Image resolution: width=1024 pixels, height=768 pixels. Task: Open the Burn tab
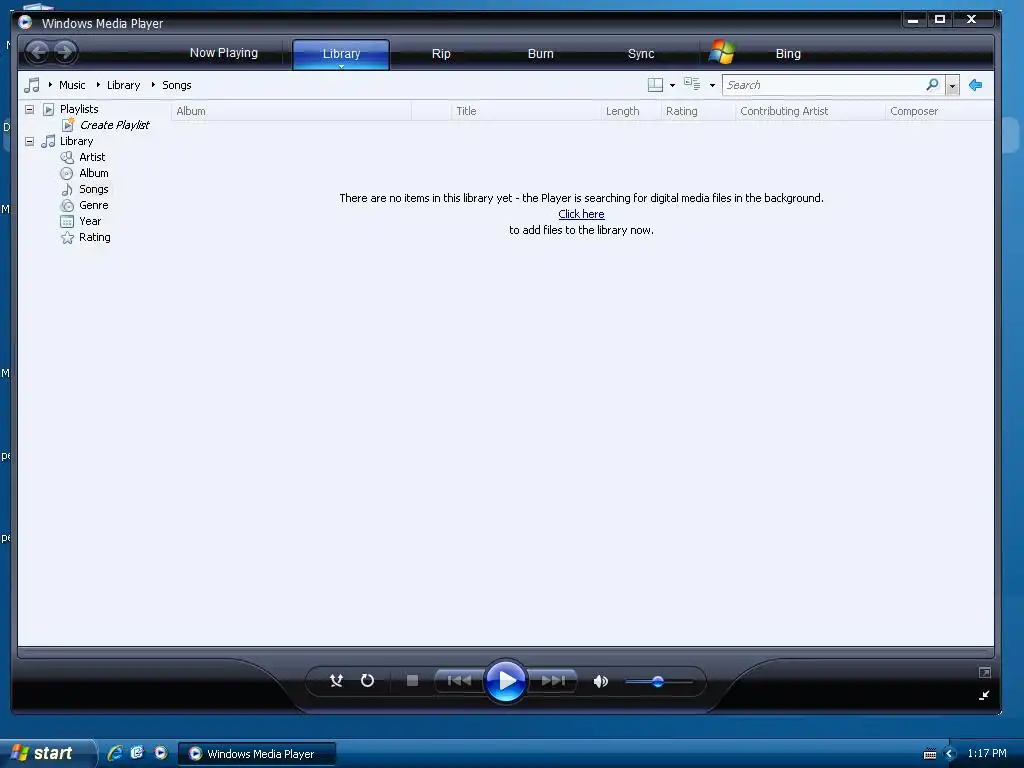click(x=540, y=54)
